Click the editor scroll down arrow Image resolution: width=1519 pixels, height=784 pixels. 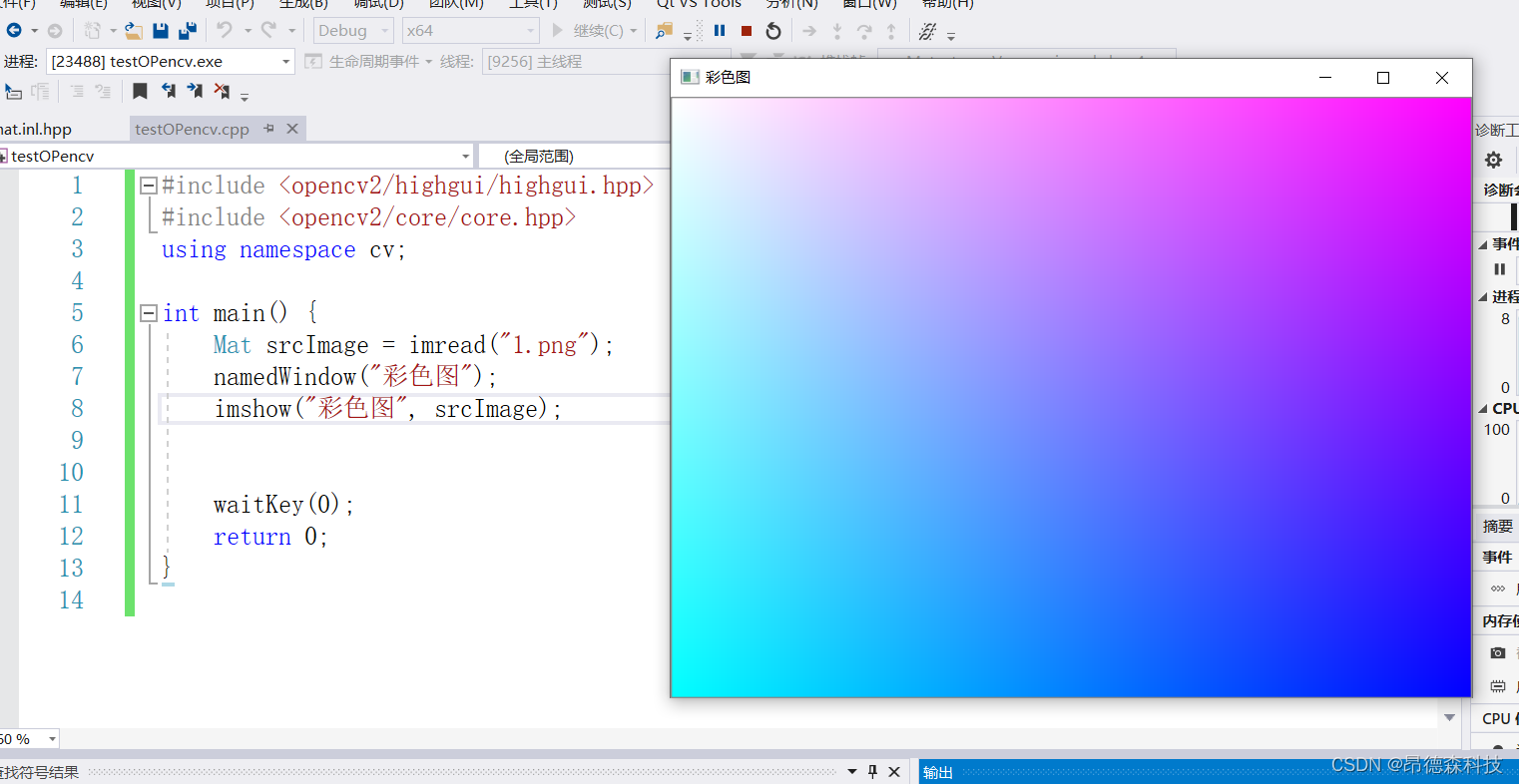[x=1449, y=717]
